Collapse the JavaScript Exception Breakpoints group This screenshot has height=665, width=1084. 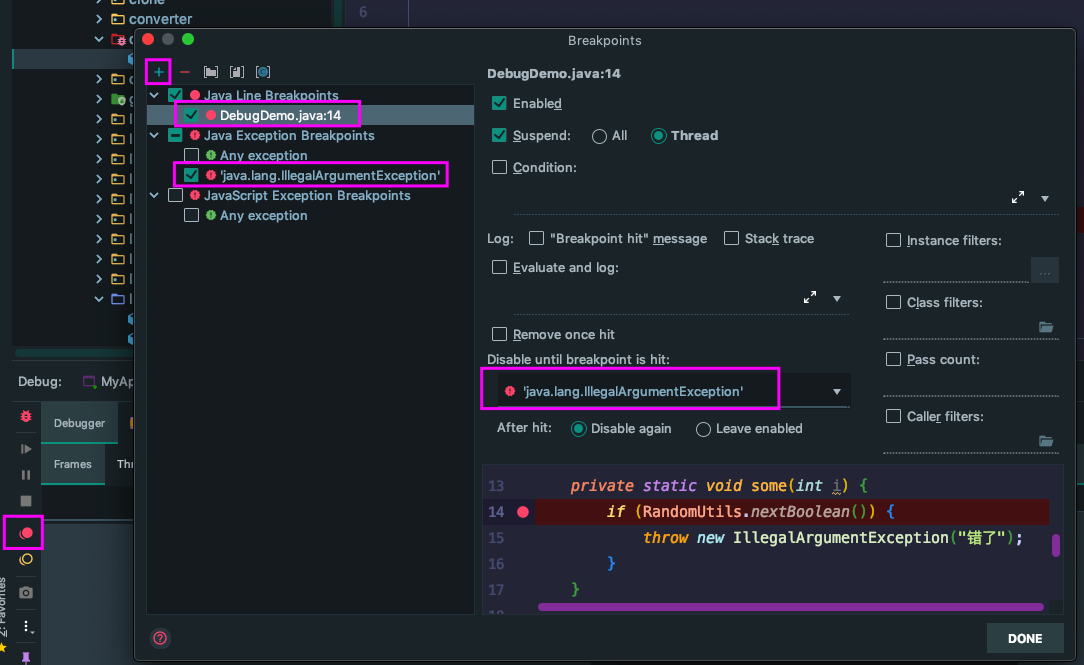tap(155, 195)
